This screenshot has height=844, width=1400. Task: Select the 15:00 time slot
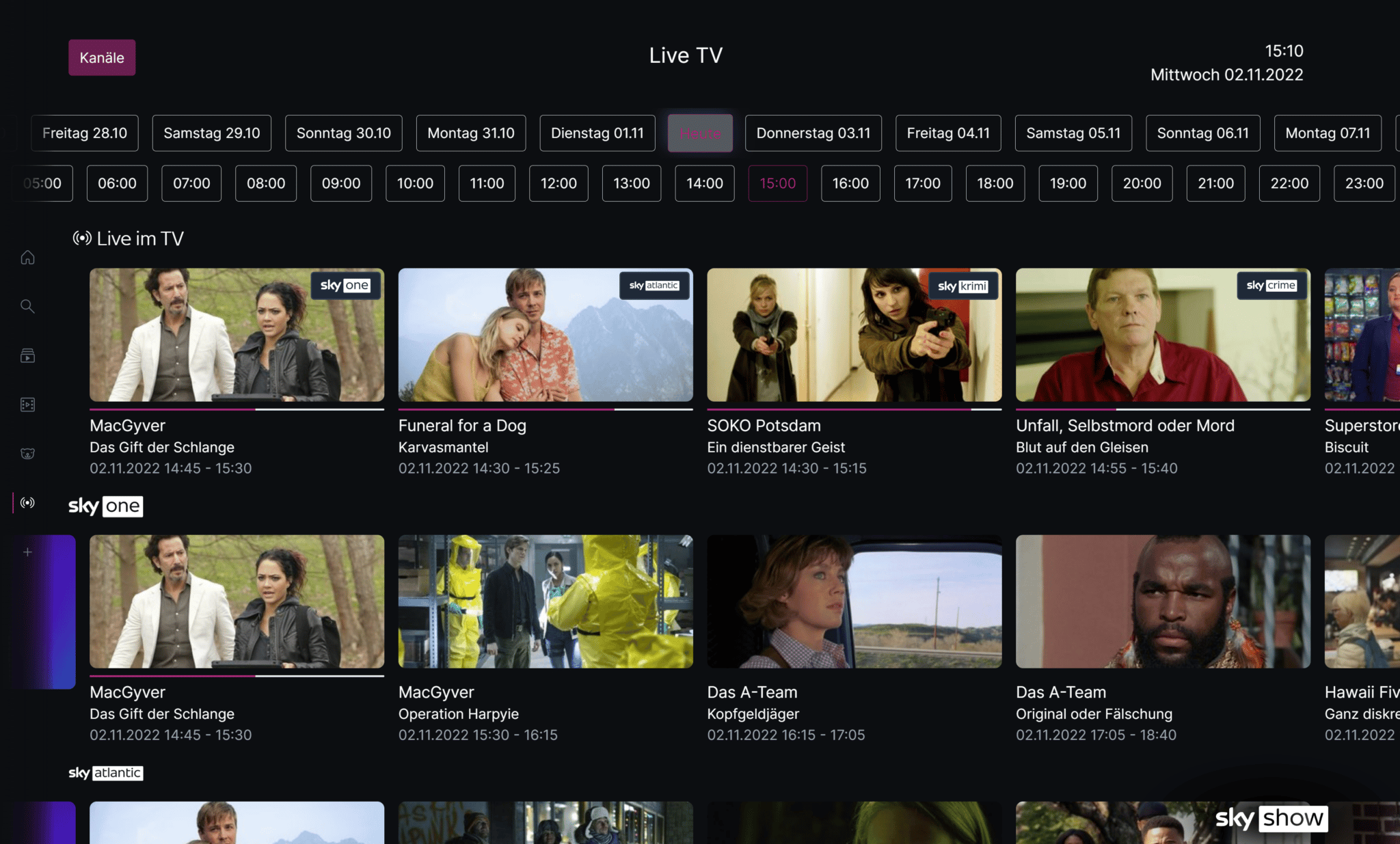coord(778,183)
